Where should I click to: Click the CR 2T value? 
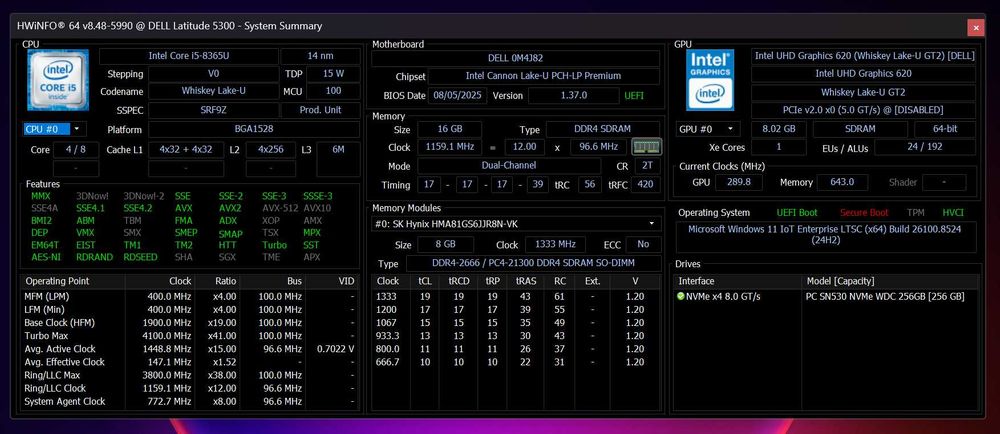pyautogui.click(x=647, y=166)
